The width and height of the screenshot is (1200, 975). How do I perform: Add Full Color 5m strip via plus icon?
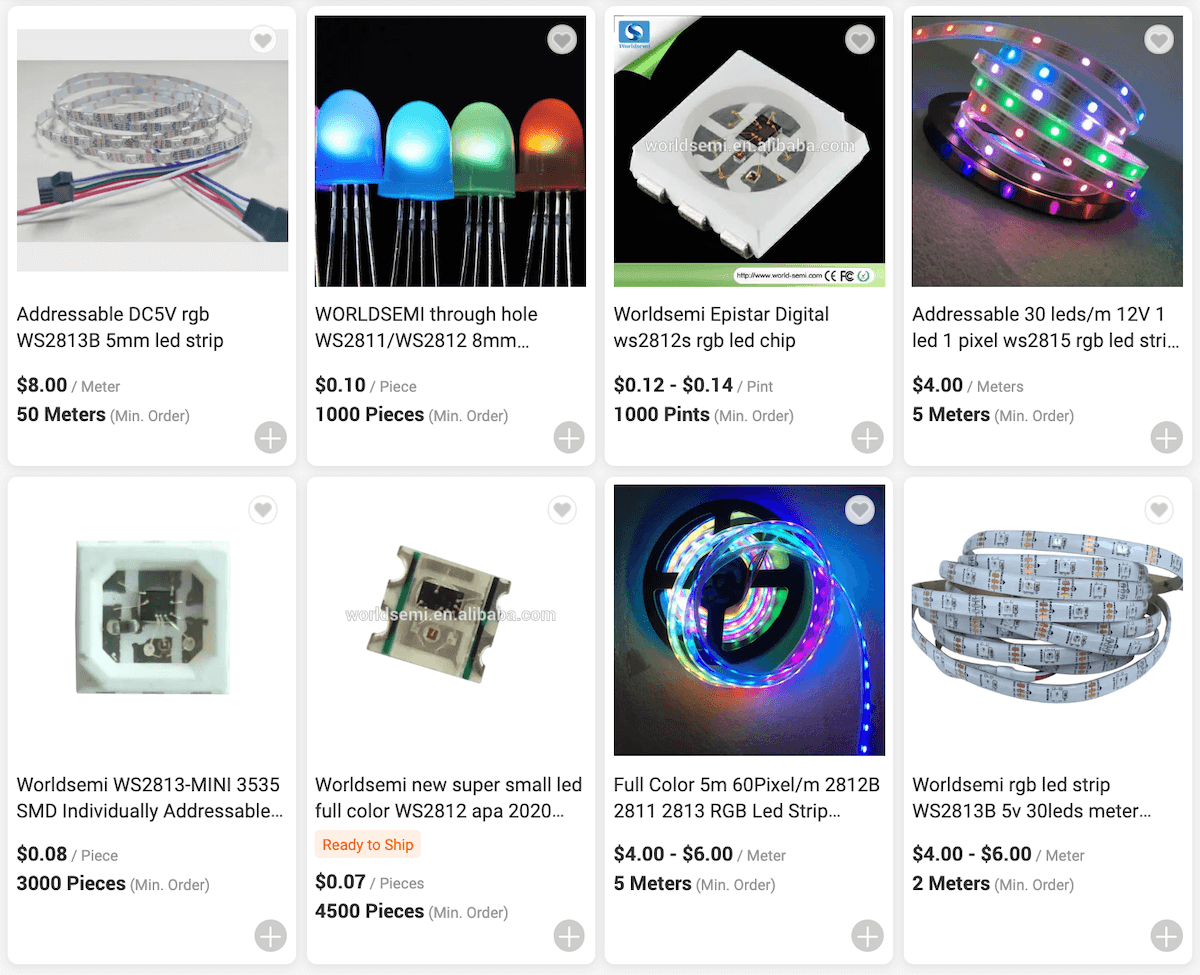(867, 936)
